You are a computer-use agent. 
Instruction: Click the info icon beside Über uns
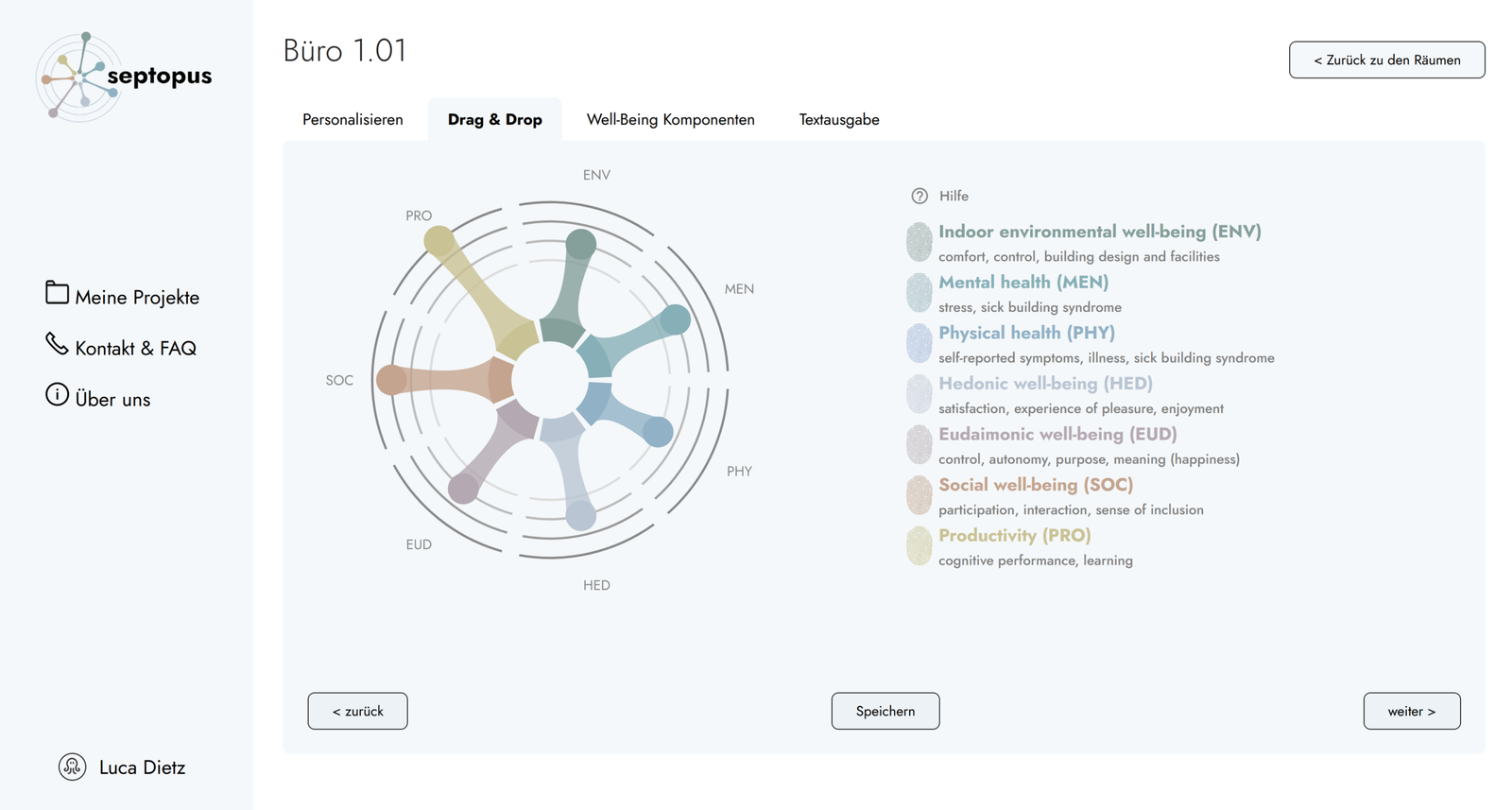pos(57,394)
